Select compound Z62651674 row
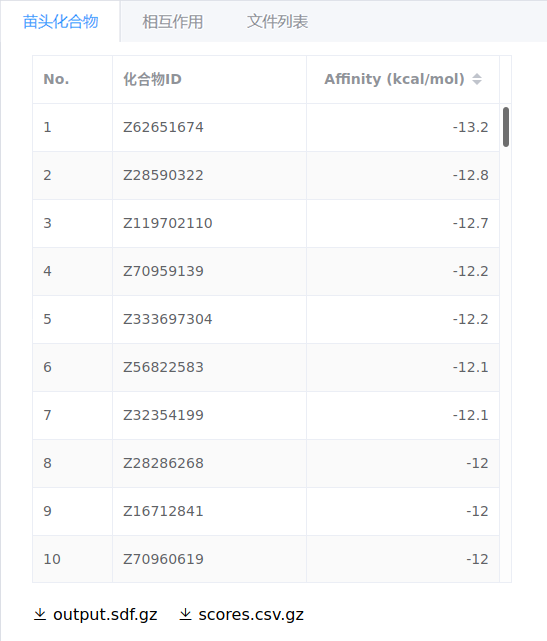Viewport: 547px width, 641px height. [266, 128]
